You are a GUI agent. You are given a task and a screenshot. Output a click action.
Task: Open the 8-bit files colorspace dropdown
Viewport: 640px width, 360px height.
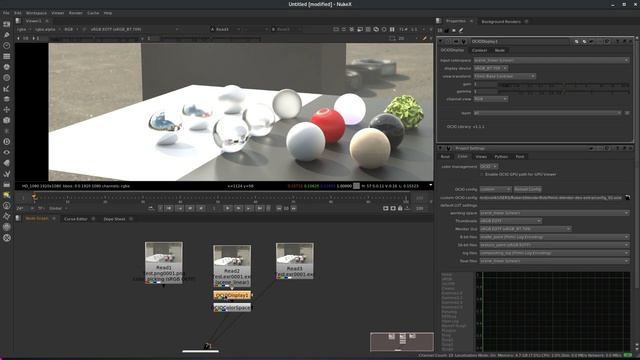tap(554, 237)
